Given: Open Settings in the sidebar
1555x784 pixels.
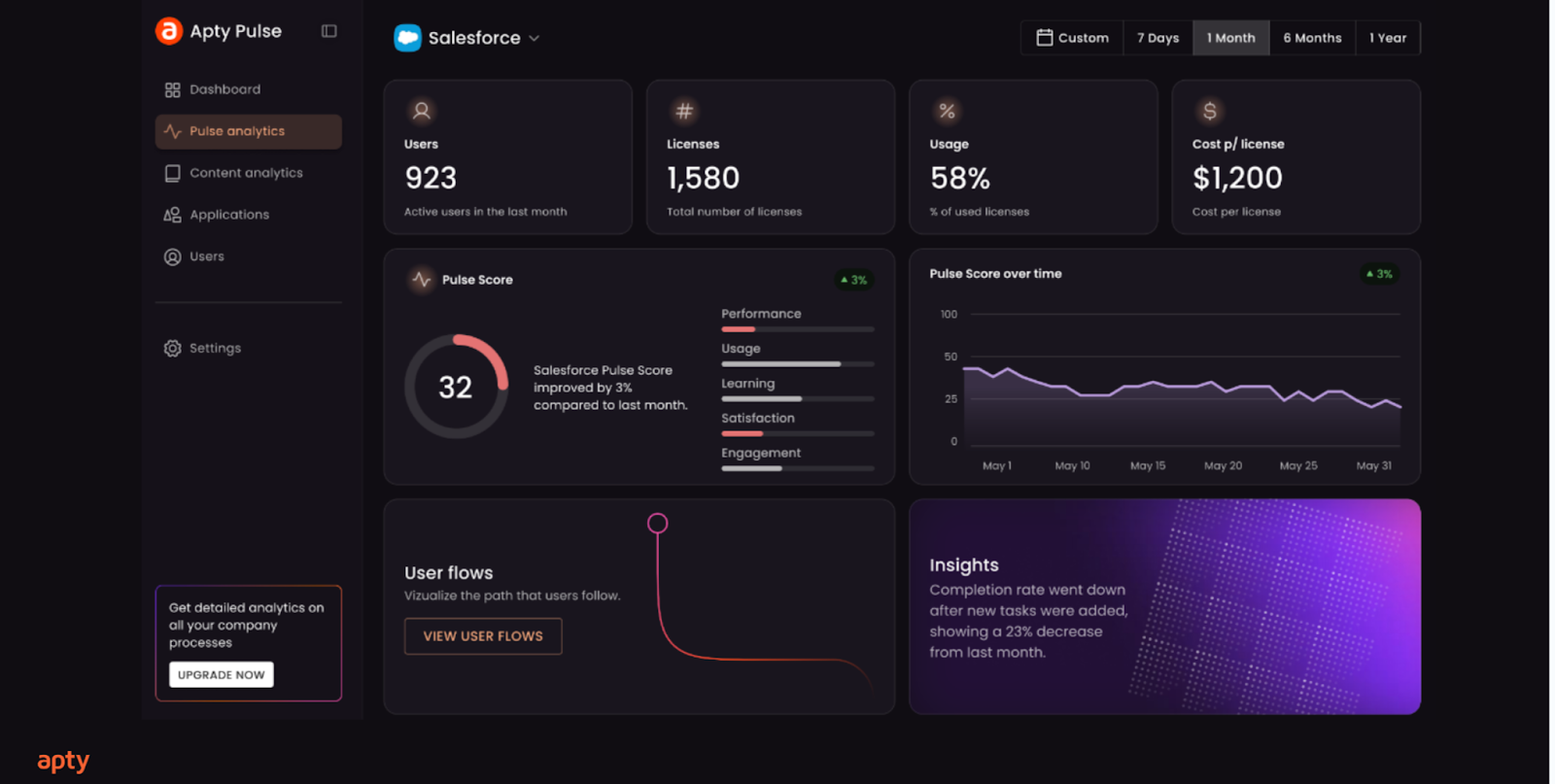Looking at the screenshot, I should coord(249,348).
